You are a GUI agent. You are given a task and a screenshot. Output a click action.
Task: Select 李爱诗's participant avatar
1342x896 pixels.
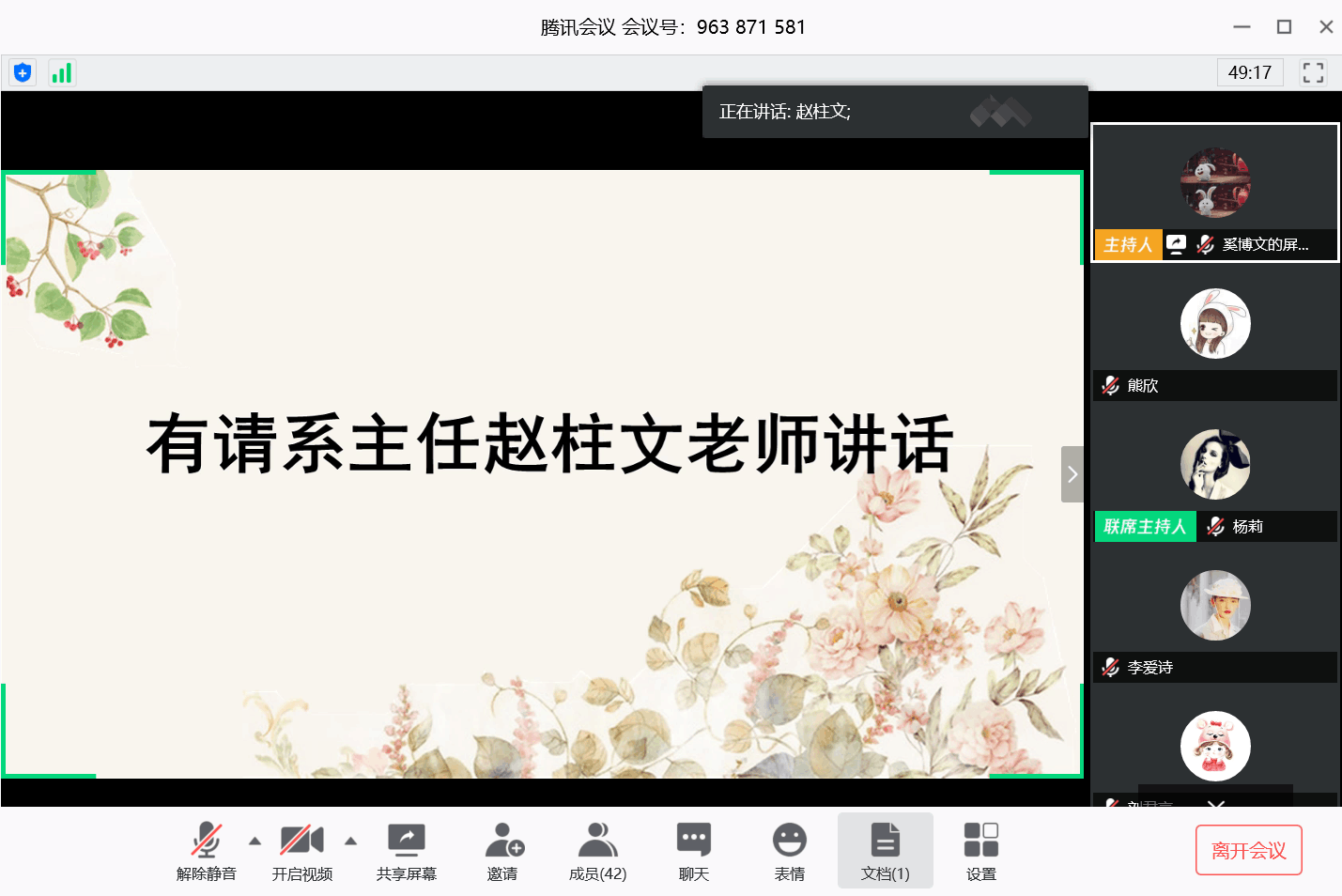1214,606
